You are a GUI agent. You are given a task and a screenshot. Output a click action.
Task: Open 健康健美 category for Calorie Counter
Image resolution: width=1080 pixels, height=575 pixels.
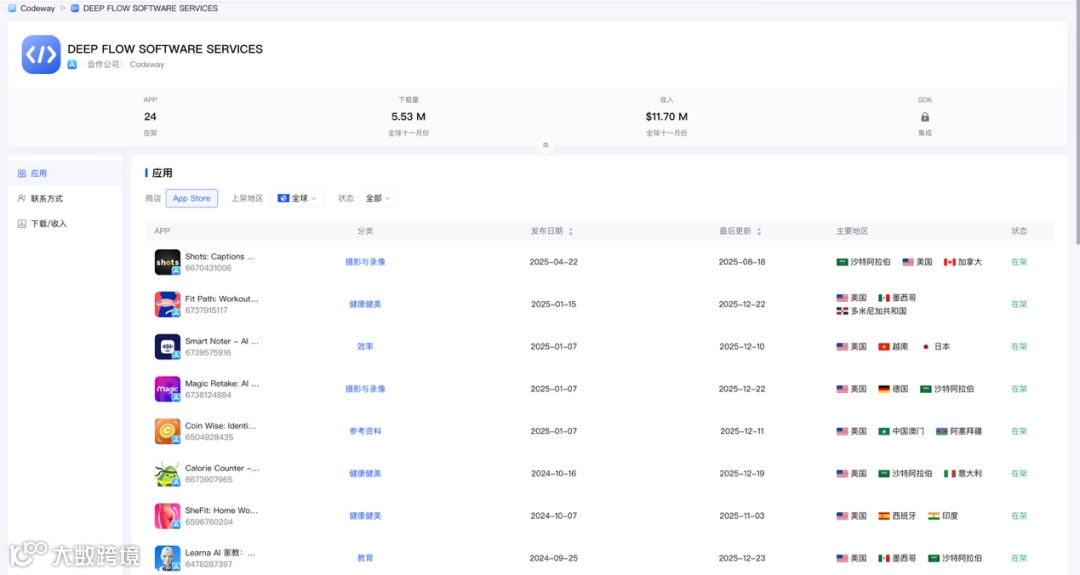click(365, 474)
